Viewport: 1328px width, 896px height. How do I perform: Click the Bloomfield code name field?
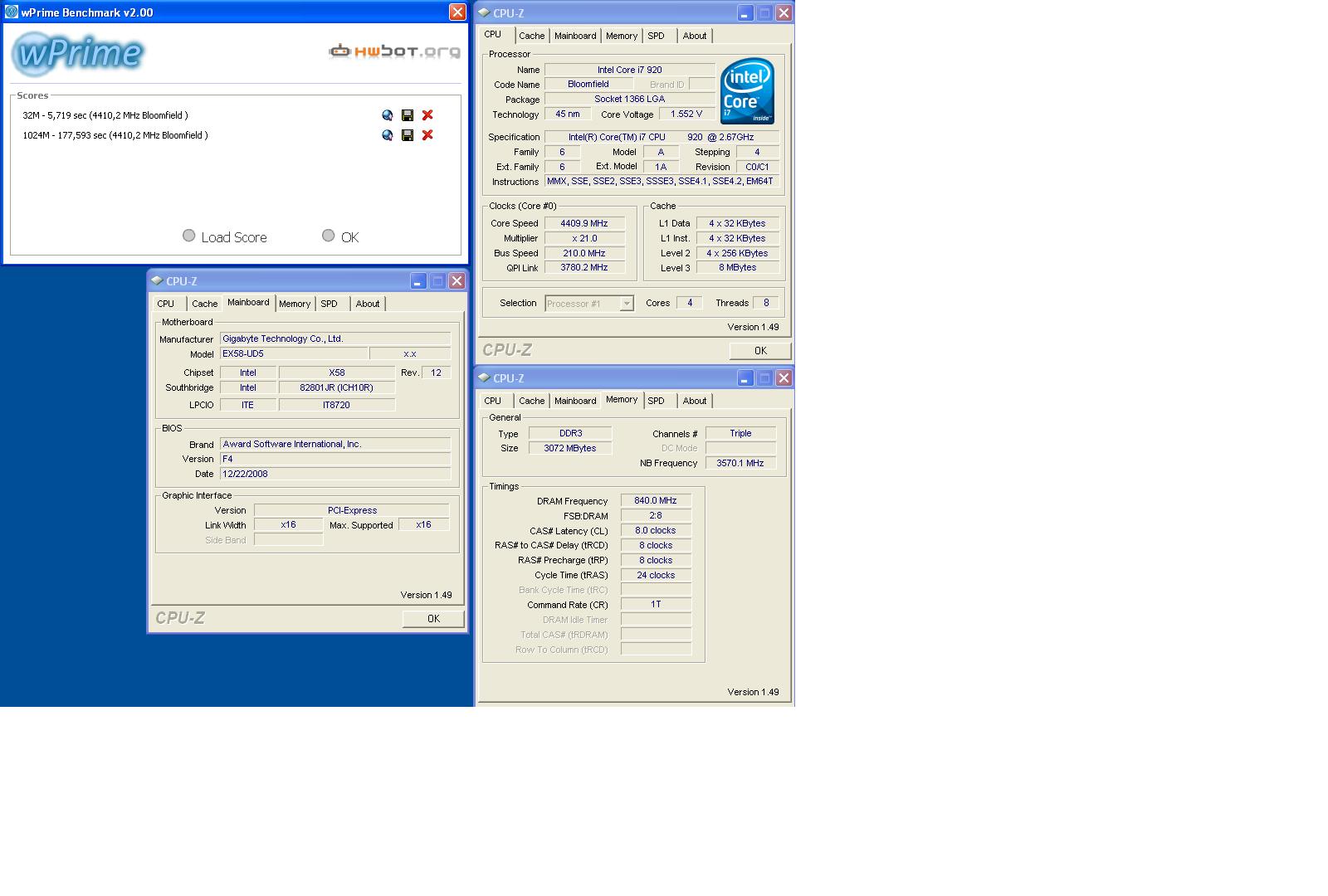[x=588, y=85]
